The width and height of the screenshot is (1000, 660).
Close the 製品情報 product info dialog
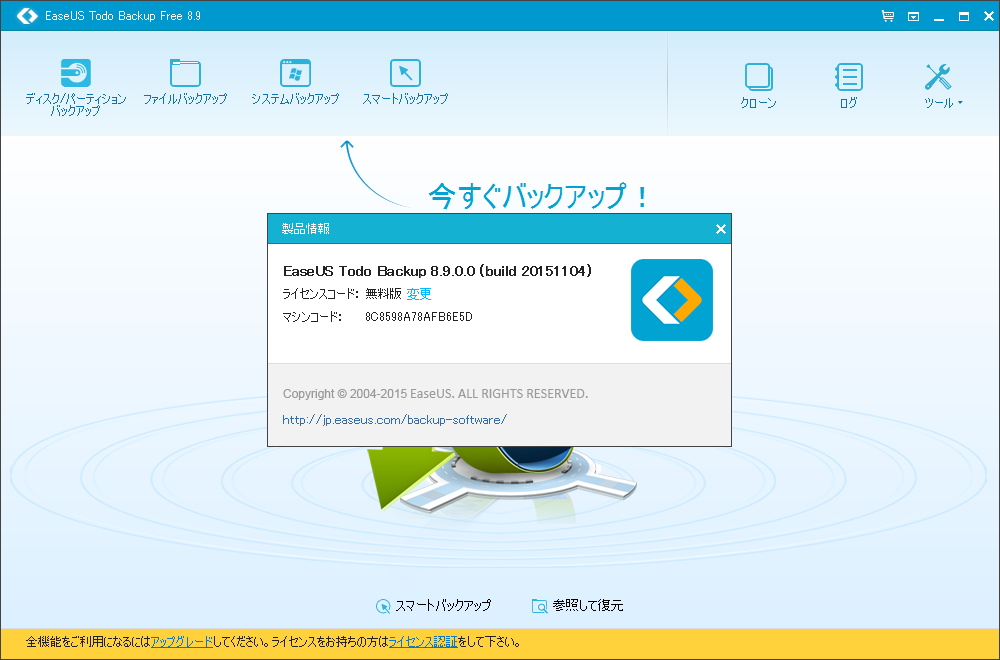click(x=720, y=229)
